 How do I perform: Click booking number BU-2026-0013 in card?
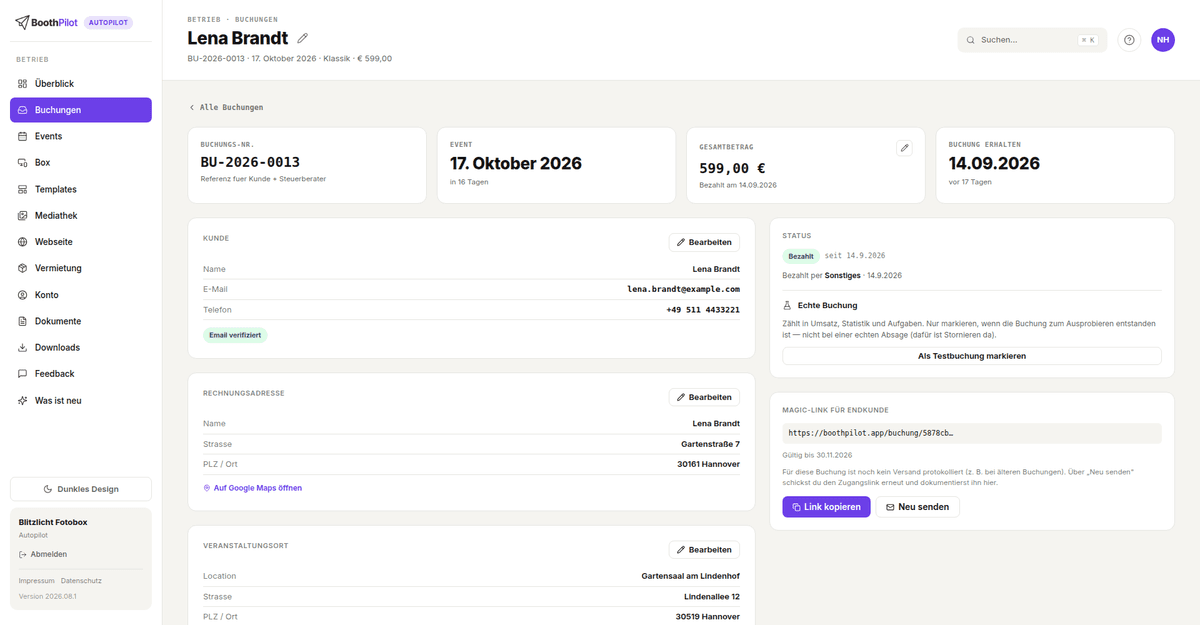(250, 162)
